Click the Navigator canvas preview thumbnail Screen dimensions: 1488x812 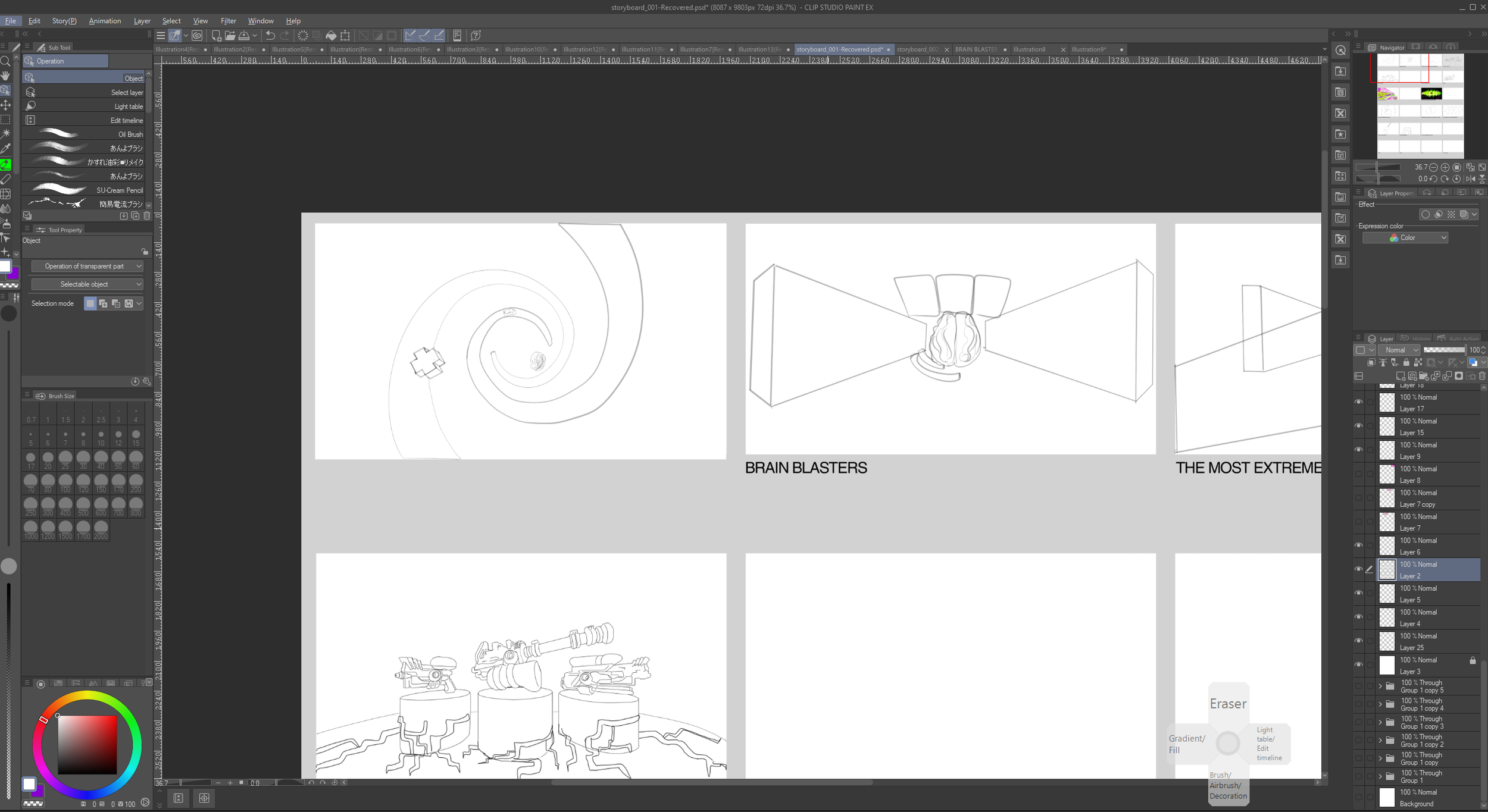(1421, 106)
